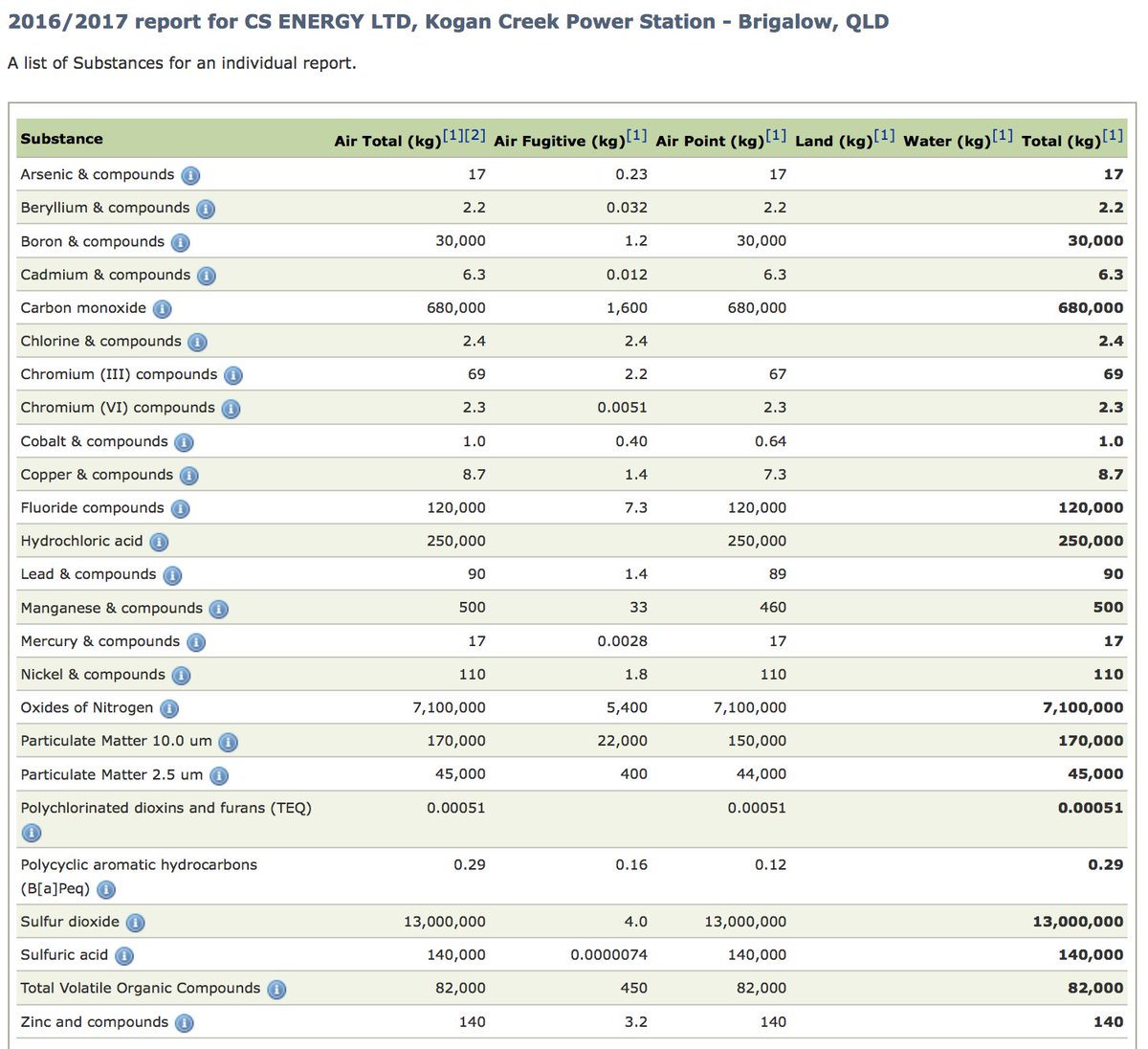Select the 'Zinc and compounds' substance name
The image size is (1148, 1049).
tap(94, 1022)
